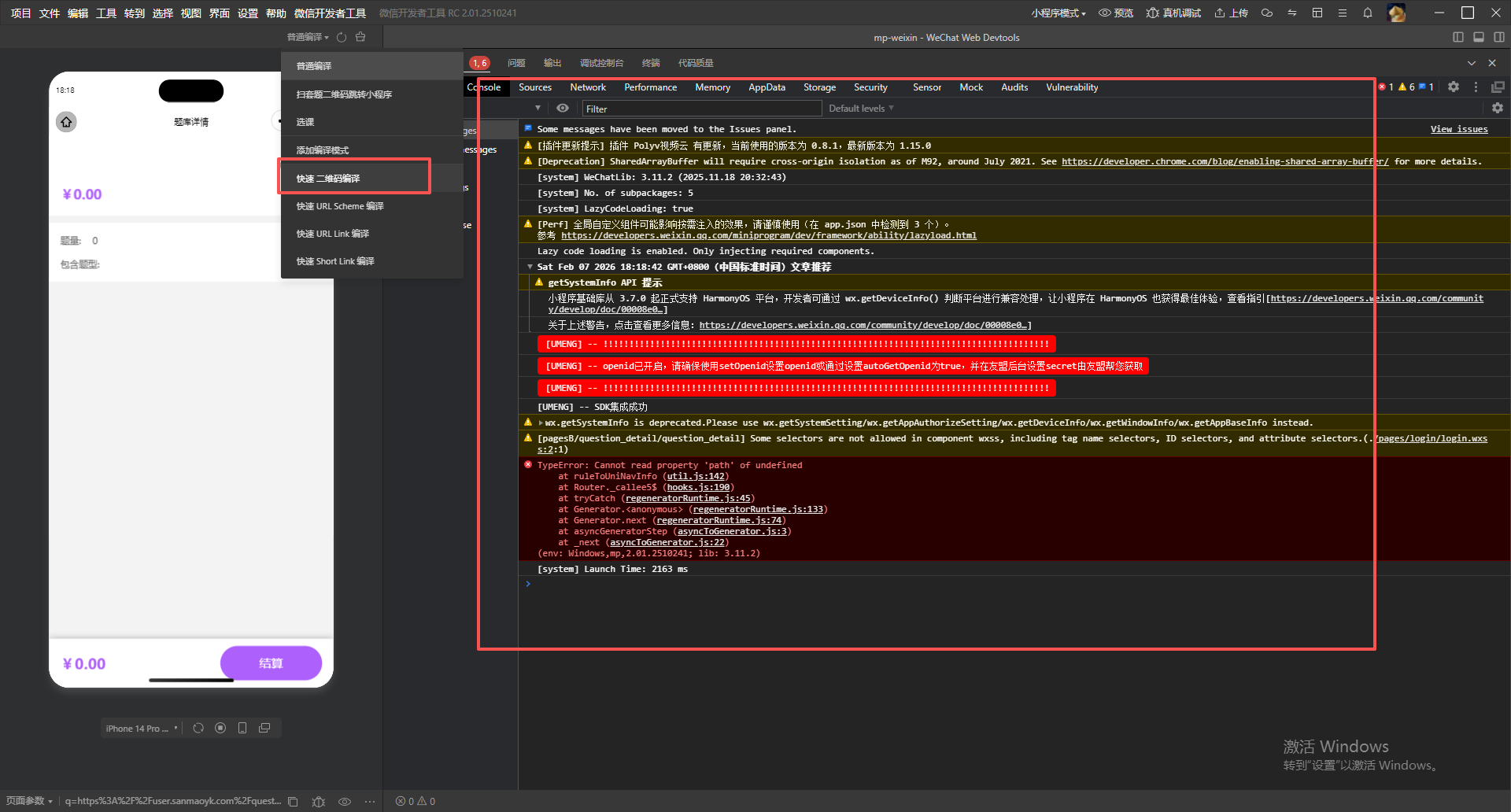
Task: Open the Vulnerability tab
Action: 1072,87
